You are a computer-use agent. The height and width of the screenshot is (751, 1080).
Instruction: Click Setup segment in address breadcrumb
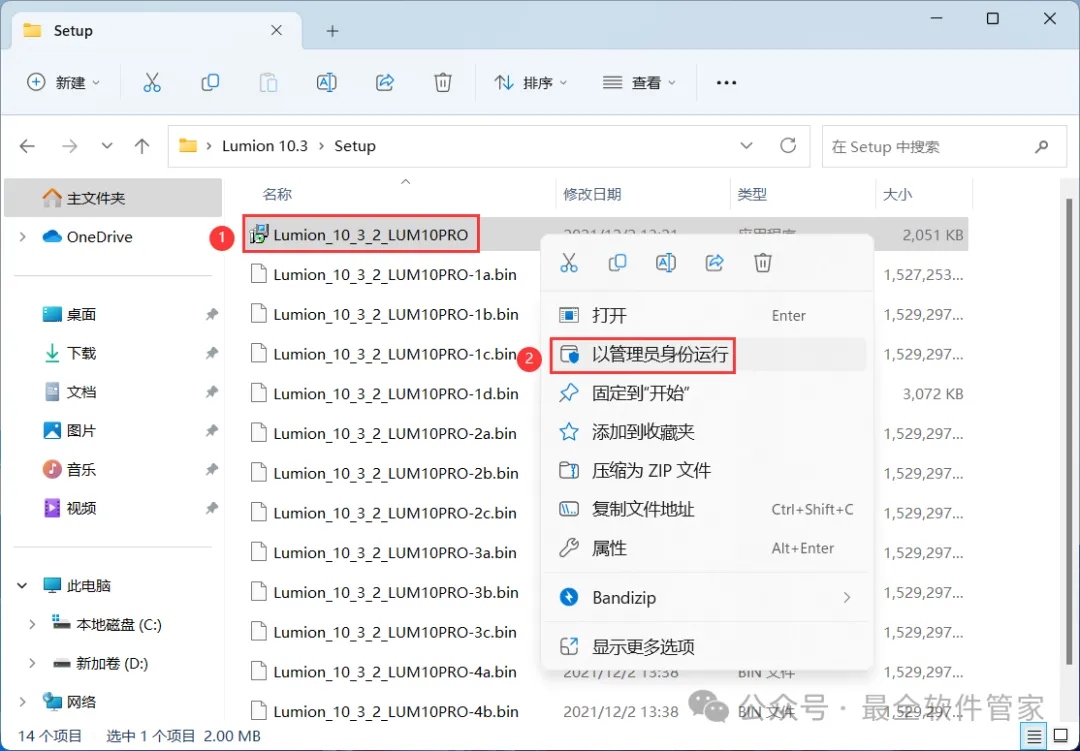[x=355, y=146]
